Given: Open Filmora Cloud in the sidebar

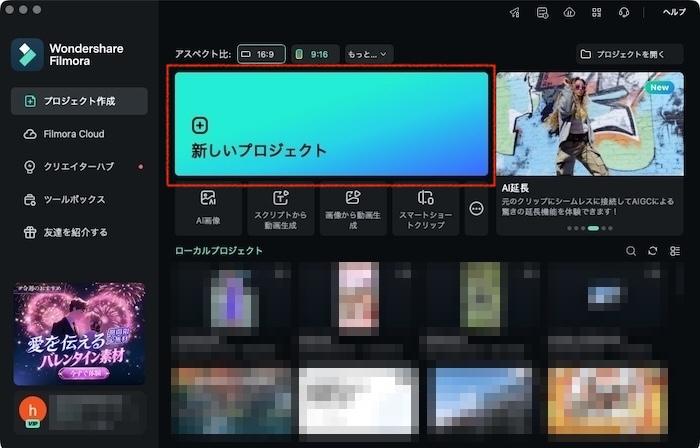Looking at the screenshot, I should [x=79, y=134].
